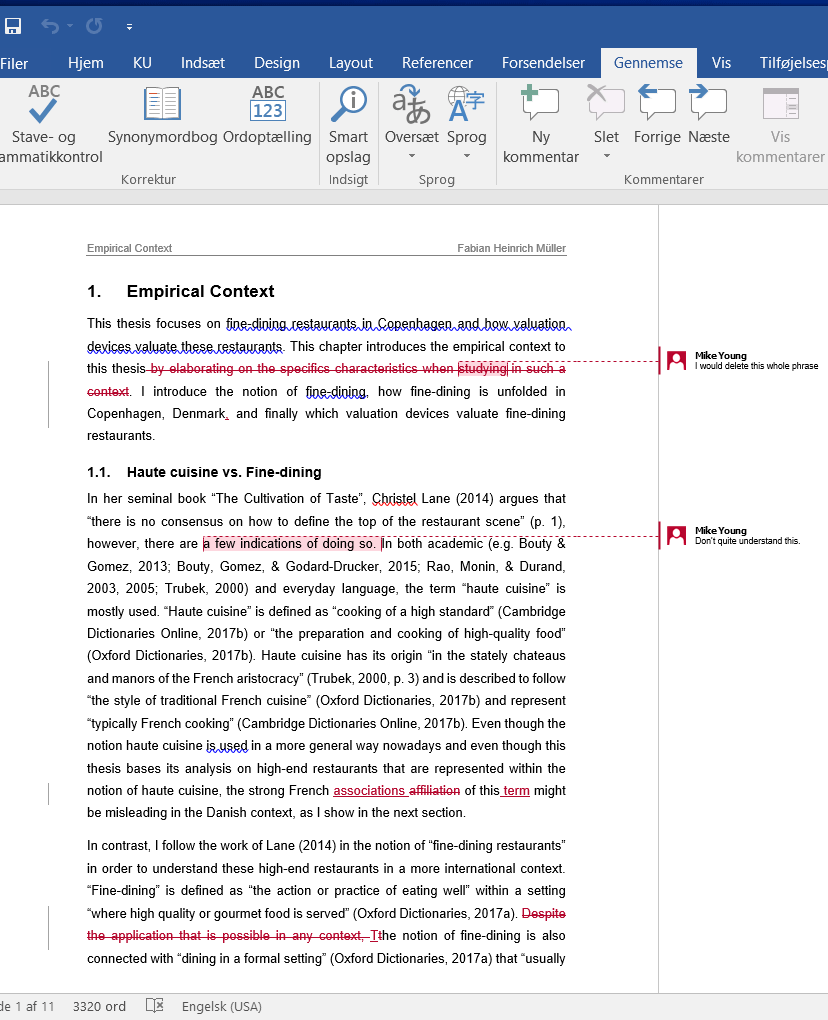The image size is (828, 1020).
Task: Click the proofing errors book icon
Action: [154, 1006]
